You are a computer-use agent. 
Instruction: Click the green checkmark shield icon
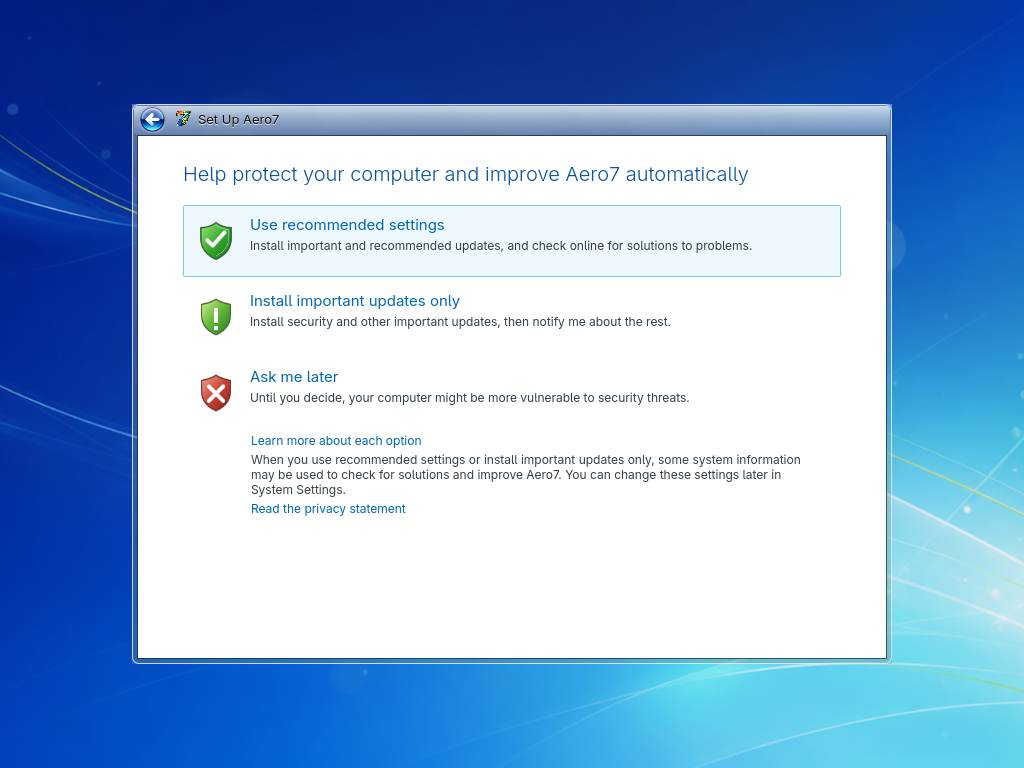216,241
